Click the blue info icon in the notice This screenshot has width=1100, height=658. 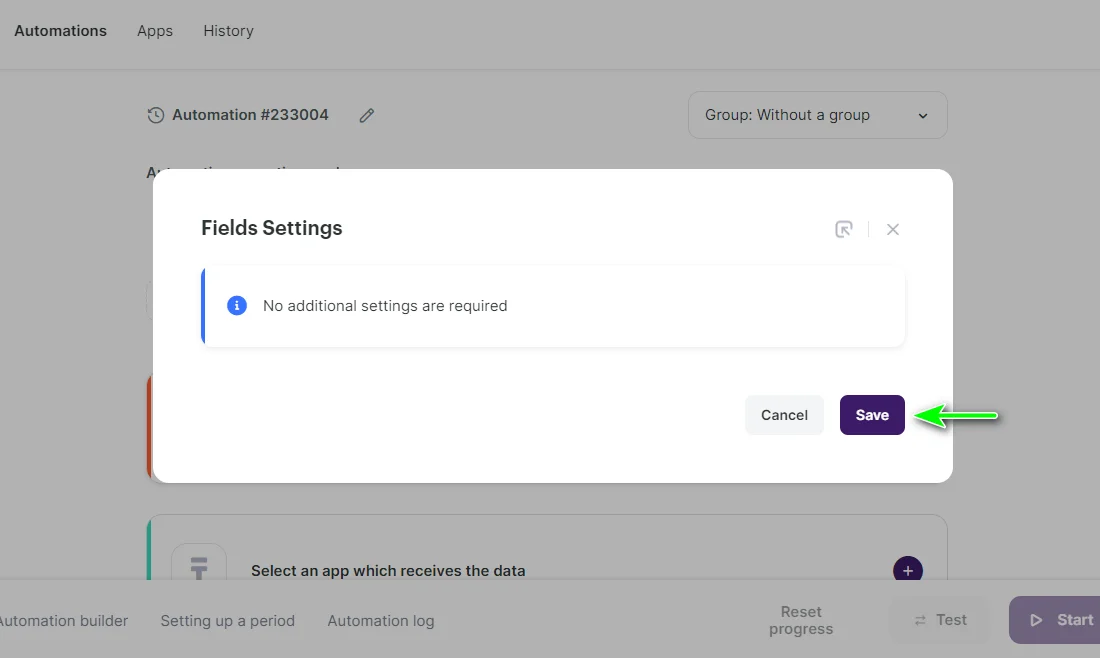[237, 305]
